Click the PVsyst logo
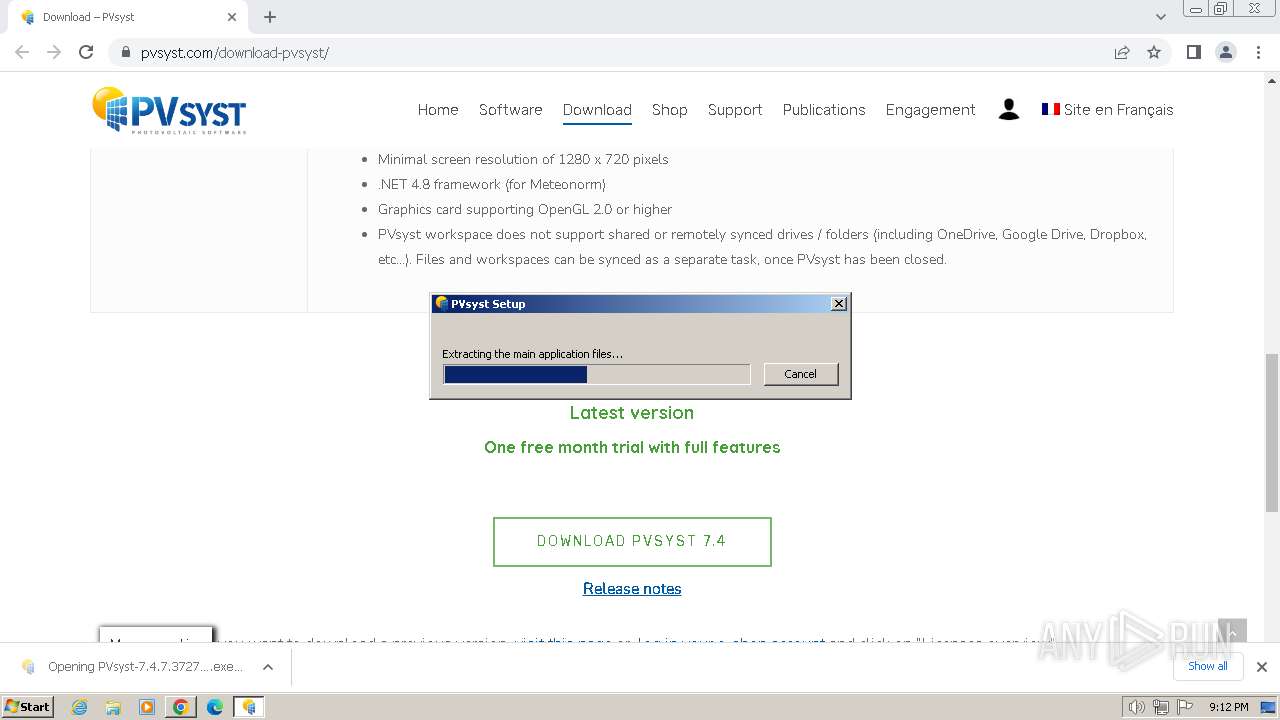Screen dimensions: 1280x720 (x=169, y=110)
